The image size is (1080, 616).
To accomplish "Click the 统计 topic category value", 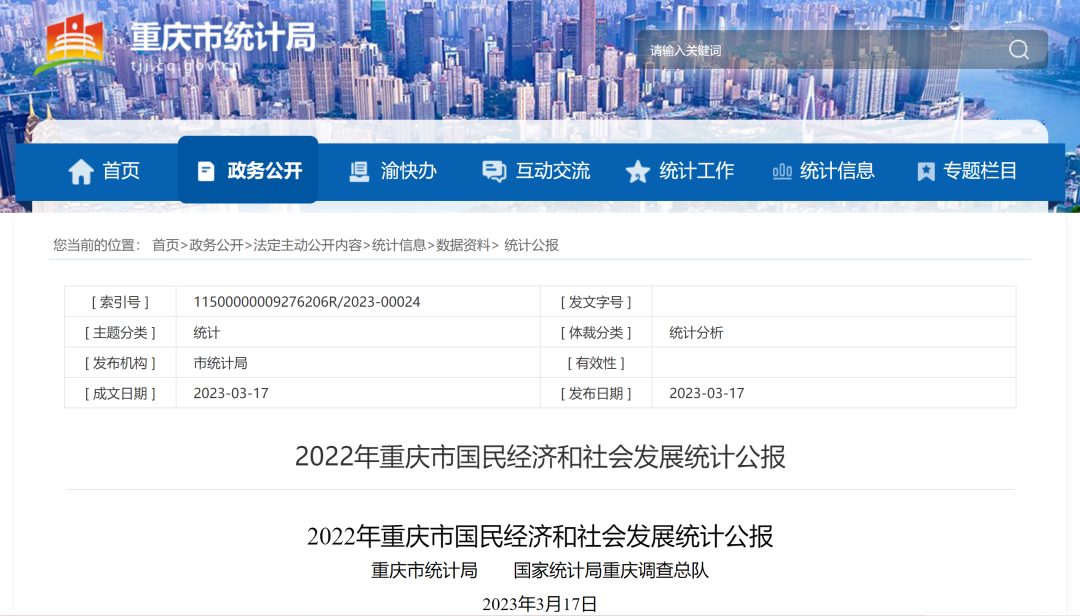I will pyautogui.click(x=207, y=333).
